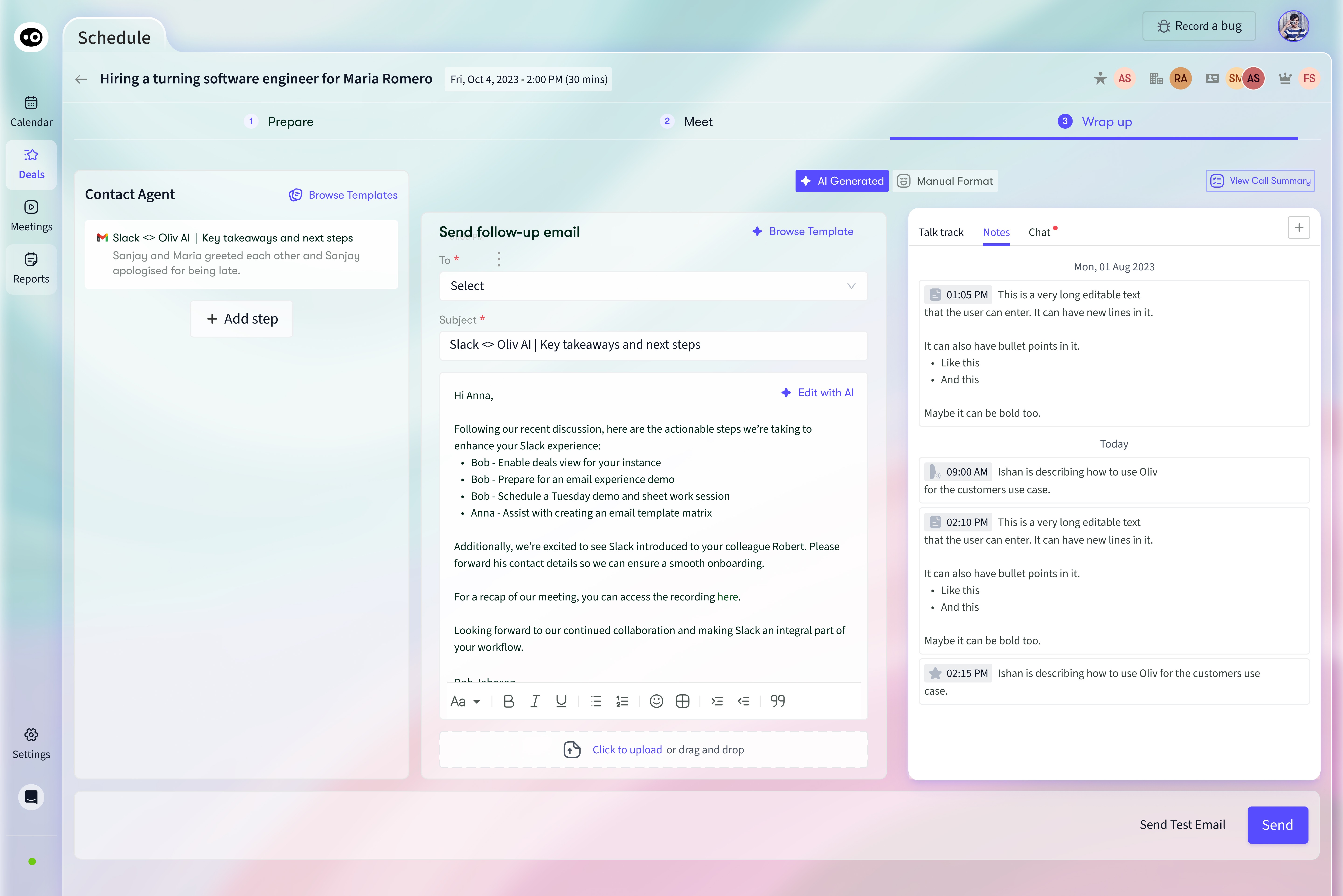Click the user profile avatar
This screenshot has height=896, width=1343.
pyautogui.click(x=1293, y=26)
